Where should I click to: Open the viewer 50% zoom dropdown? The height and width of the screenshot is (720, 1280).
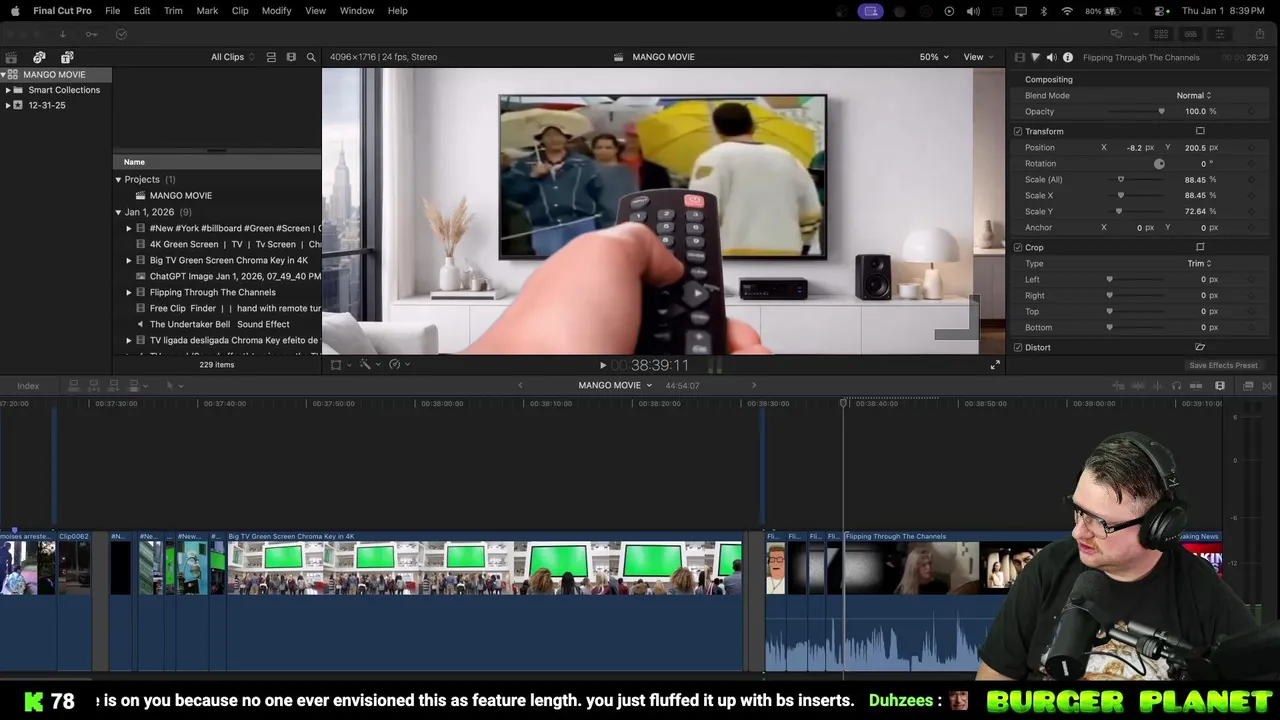[x=934, y=57]
